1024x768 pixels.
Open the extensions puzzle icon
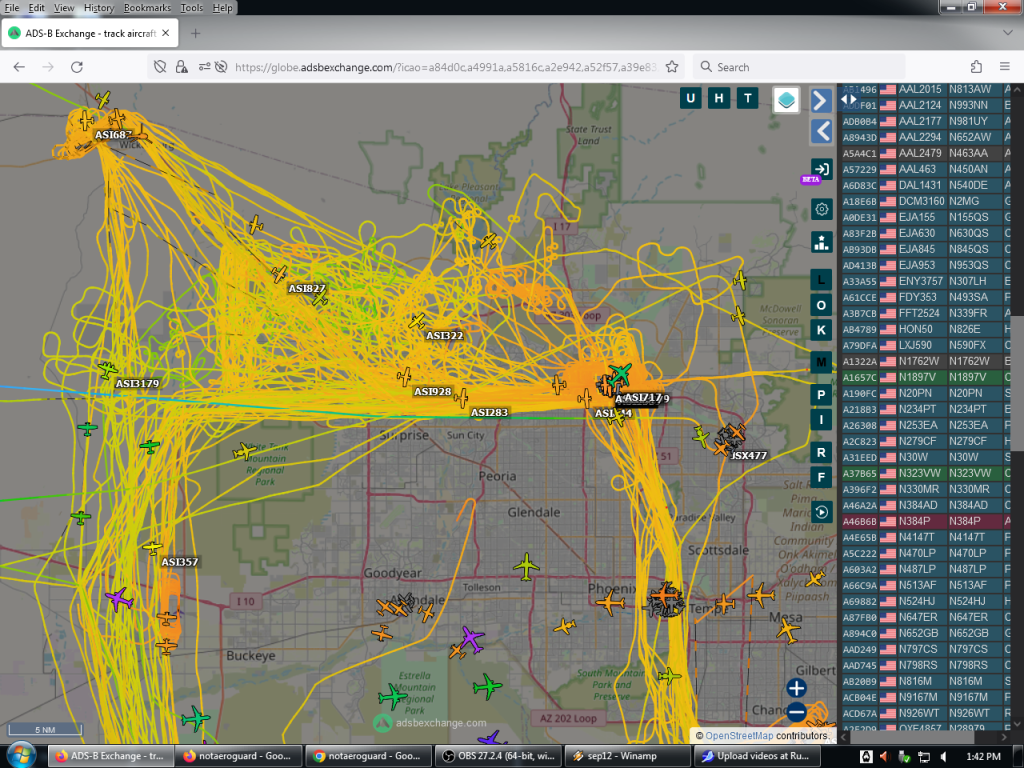976,67
